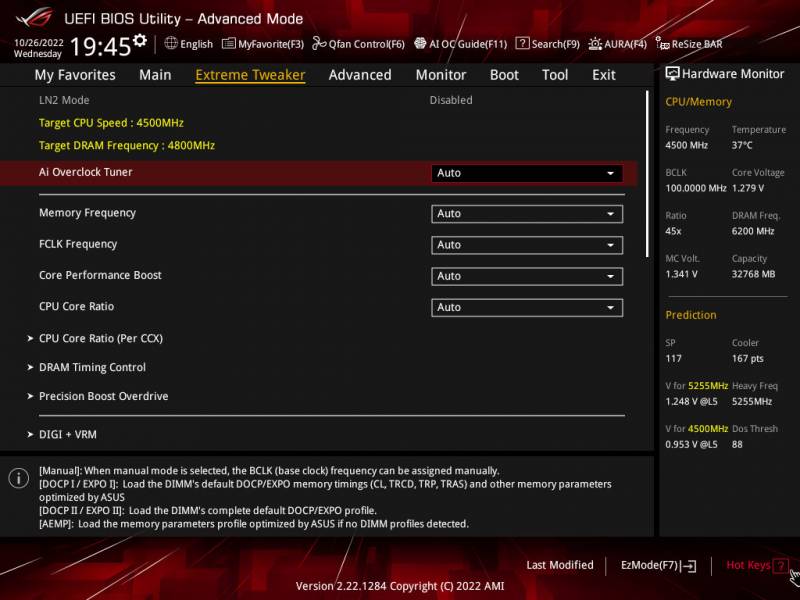The height and width of the screenshot is (600, 800).
Task: Click the AURA lighting icon
Action: point(595,44)
